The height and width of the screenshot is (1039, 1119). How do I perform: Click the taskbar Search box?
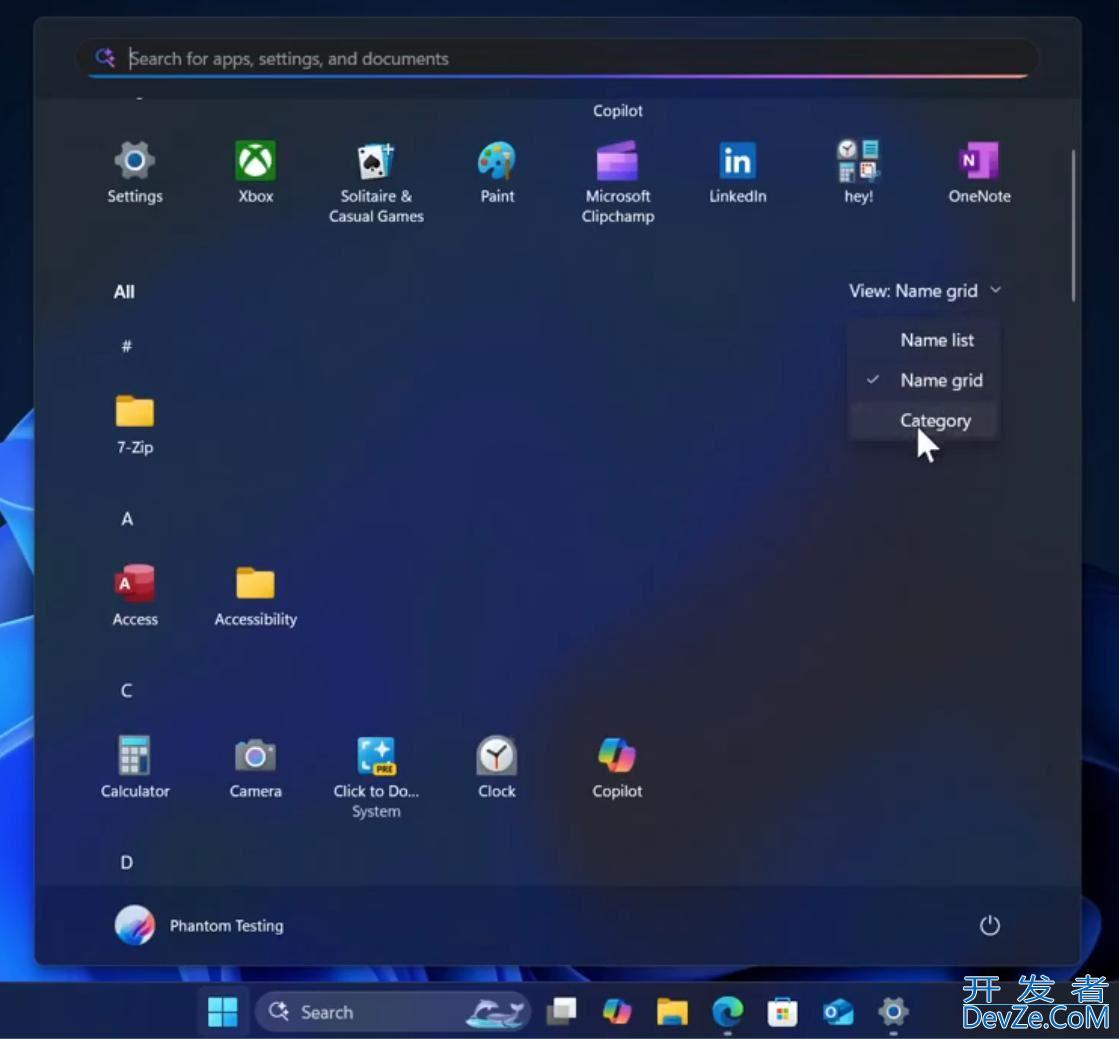click(x=393, y=1012)
